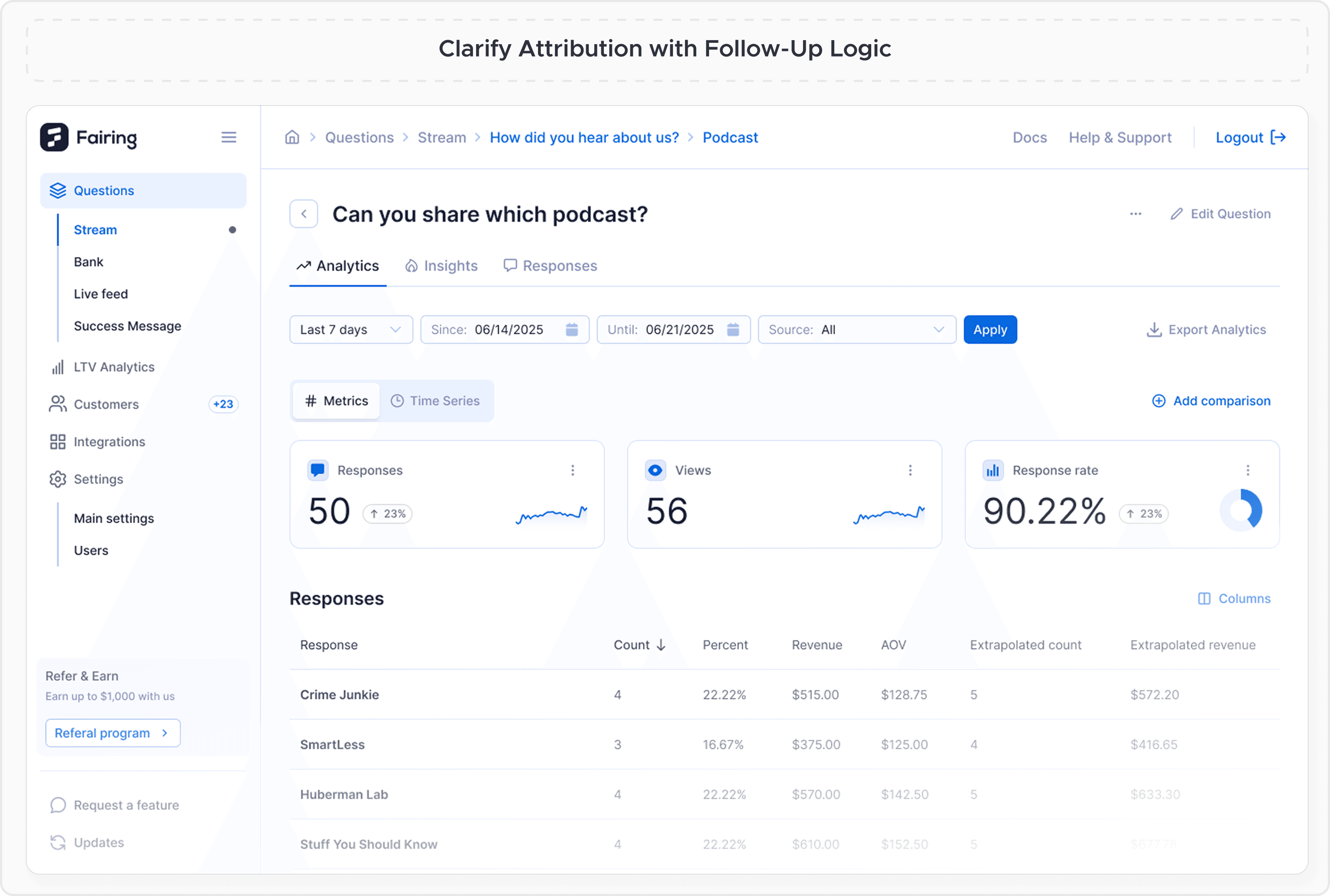Go back using the left chevron button
1330x896 pixels.
304,214
